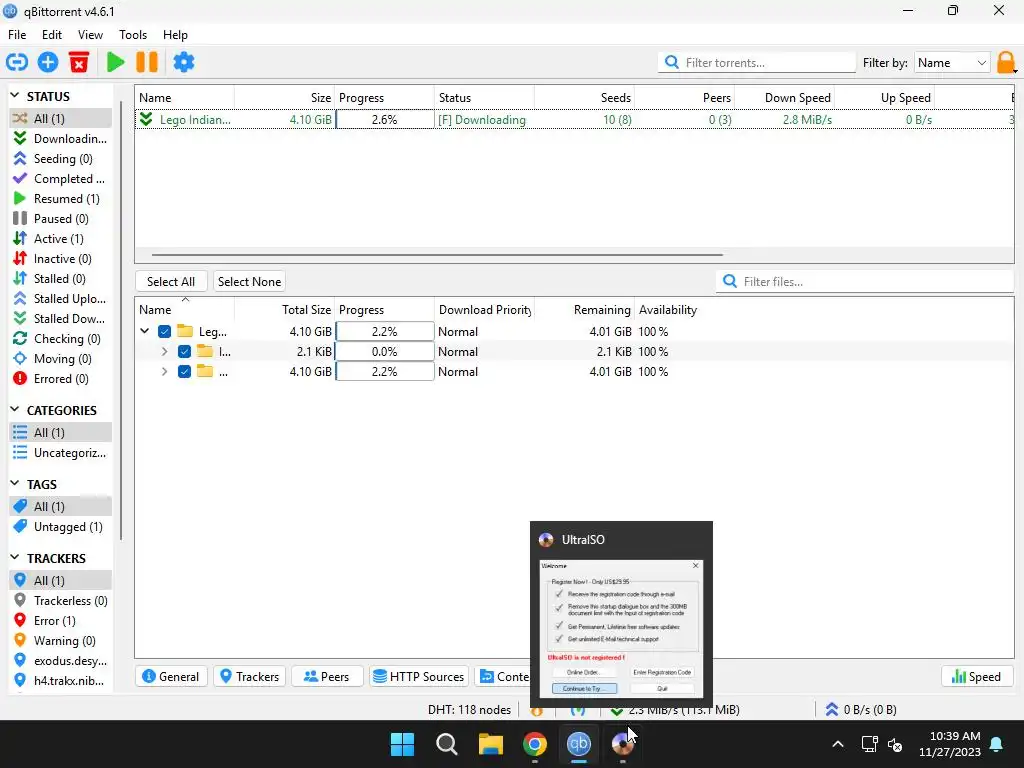
Task: Select h4.trakx.nib tracker filter
Action: [61, 680]
